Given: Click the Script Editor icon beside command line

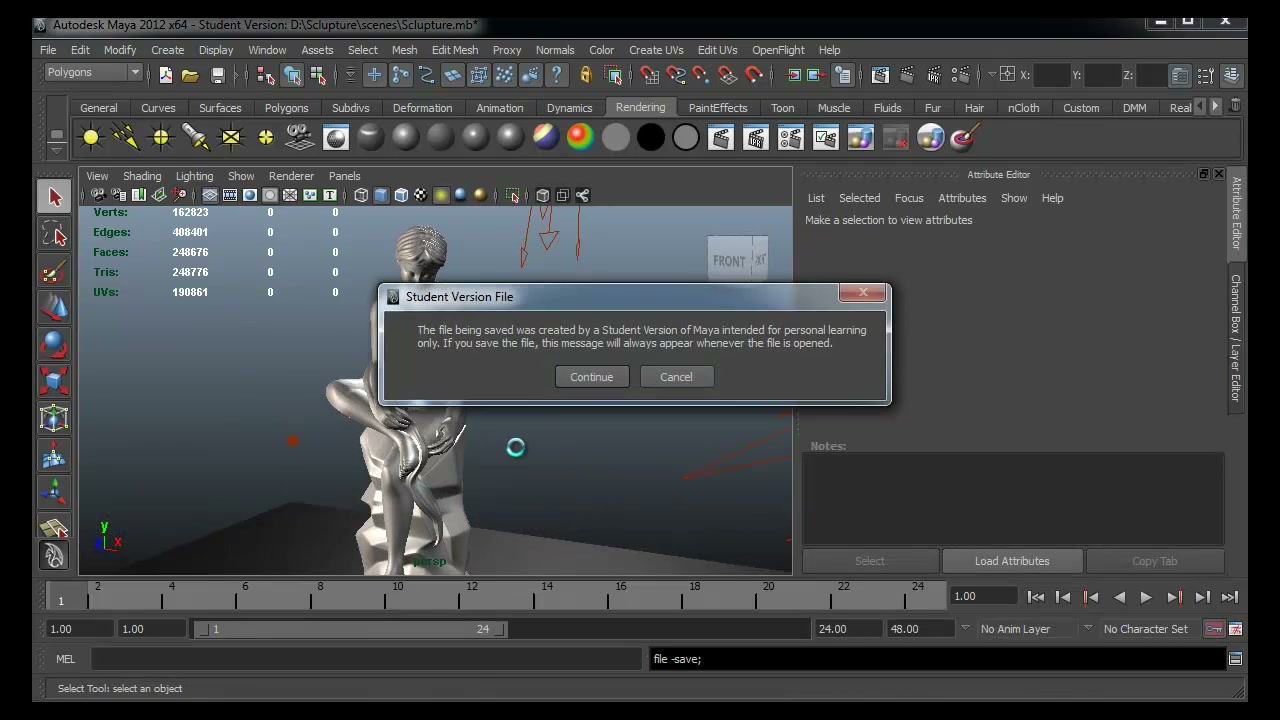Looking at the screenshot, I should (x=1235, y=658).
